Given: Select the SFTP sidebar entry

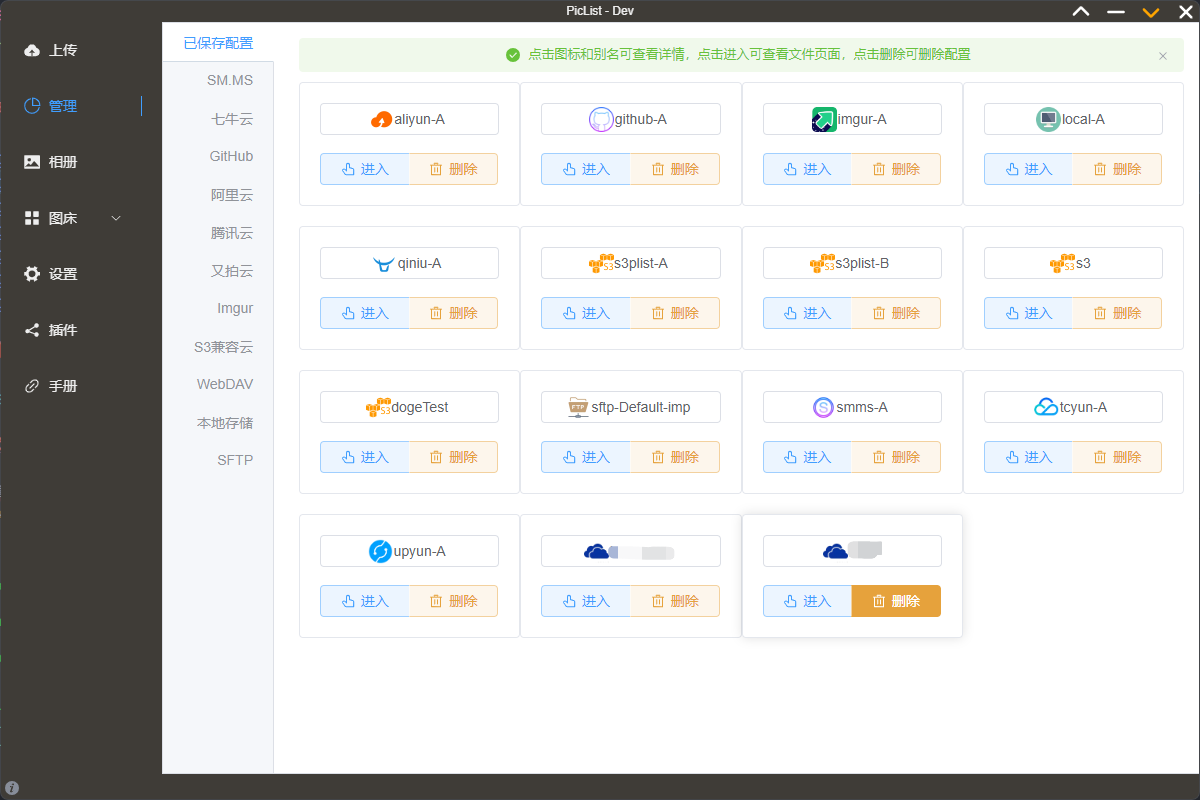Looking at the screenshot, I should pyautogui.click(x=237, y=459).
